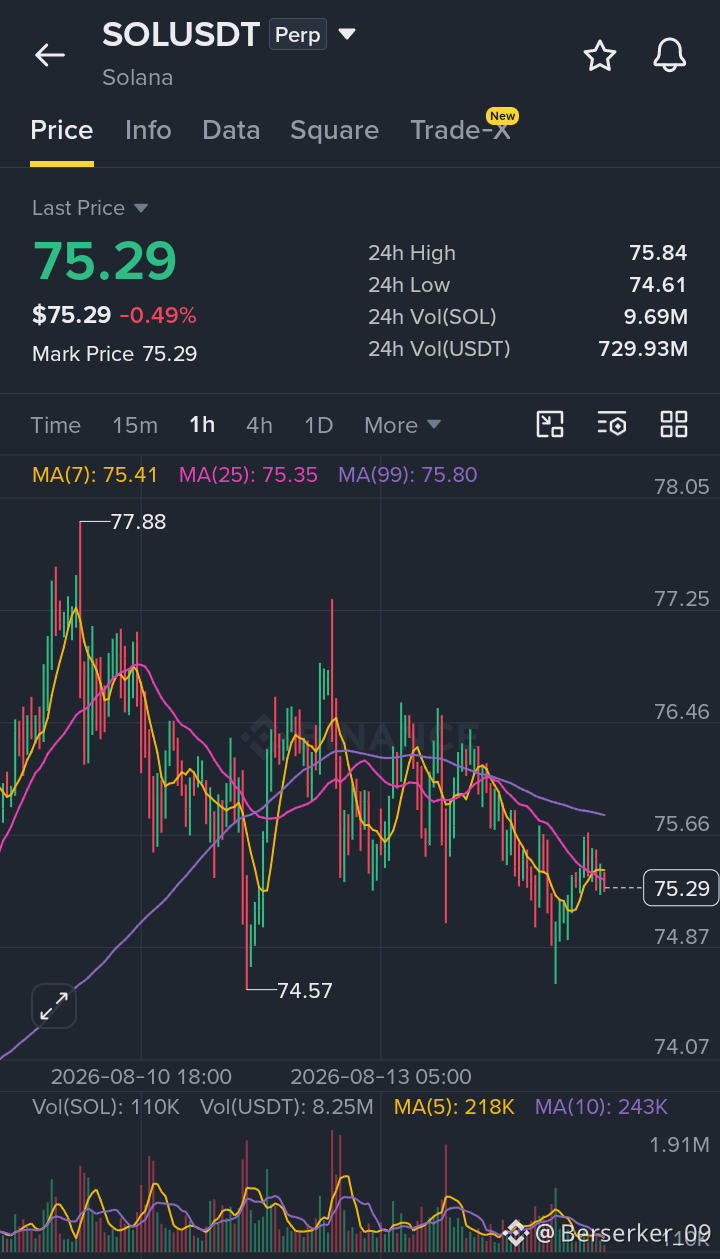Switch to the Price tab
The image size is (720, 1259).
[62, 130]
